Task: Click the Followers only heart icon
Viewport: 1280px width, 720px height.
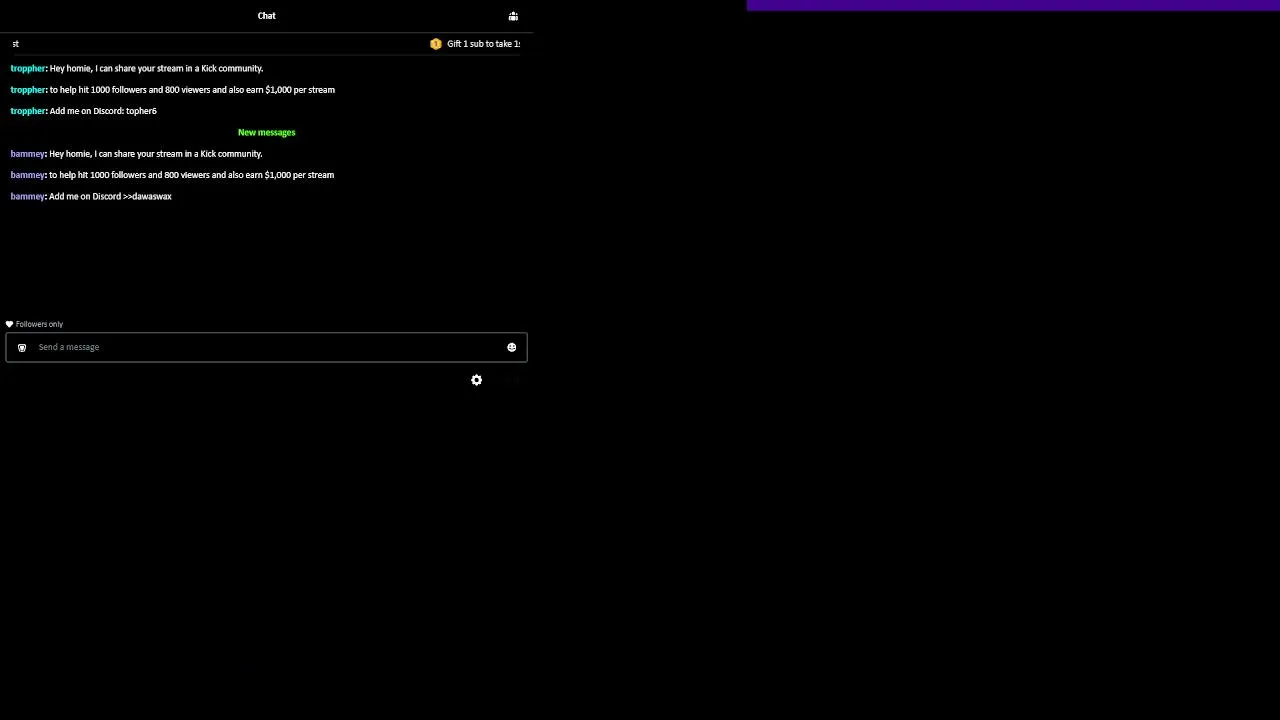Action: 9,324
